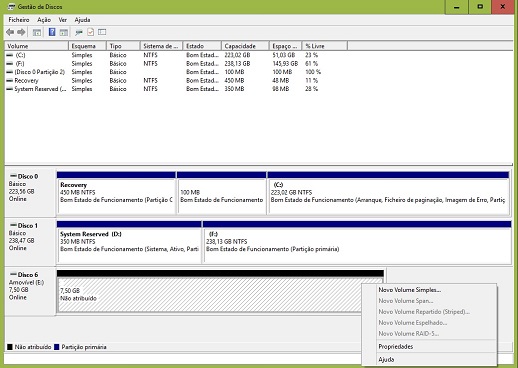Click the blue question mark help icon
This screenshot has height=368, width=518.
point(52,32)
